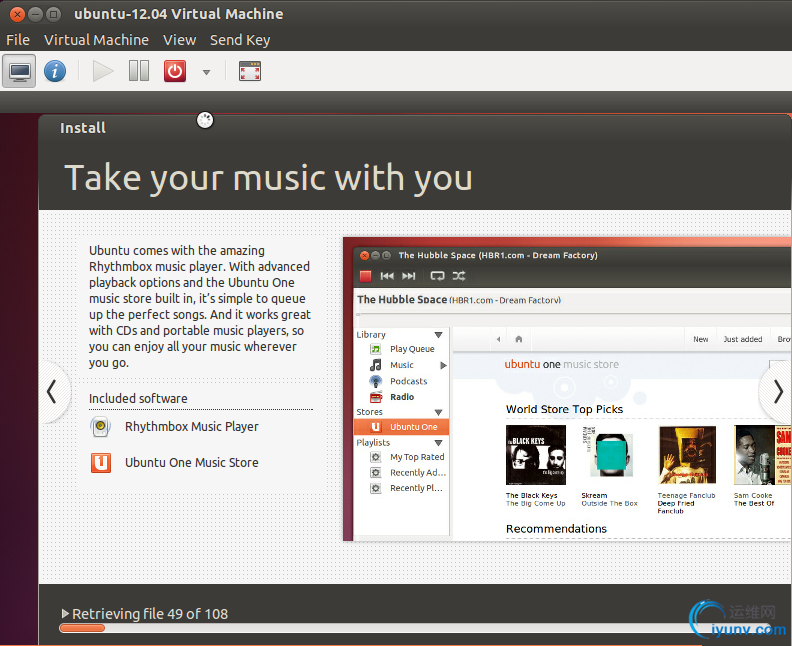The width and height of the screenshot is (792, 646).
Task: Click Recently Played playlist gear icon
Action: click(x=376, y=488)
